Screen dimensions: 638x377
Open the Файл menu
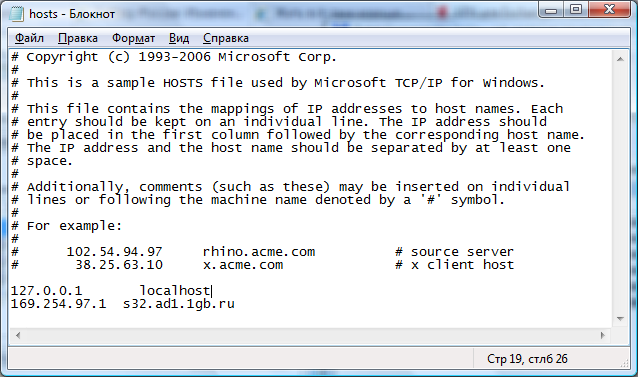click(29, 38)
